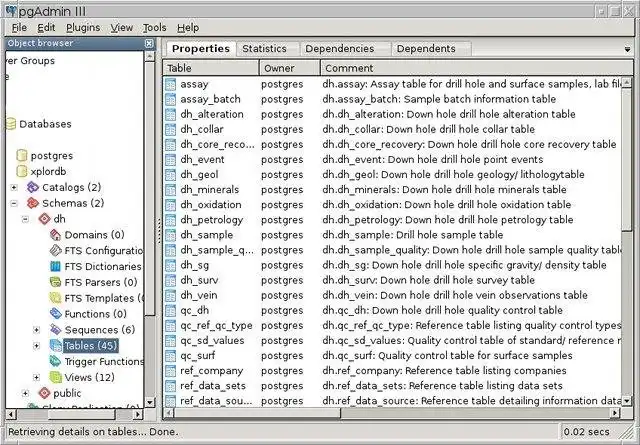Click the ref_company table icon
The width and height of the screenshot is (640, 445).
[170, 371]
